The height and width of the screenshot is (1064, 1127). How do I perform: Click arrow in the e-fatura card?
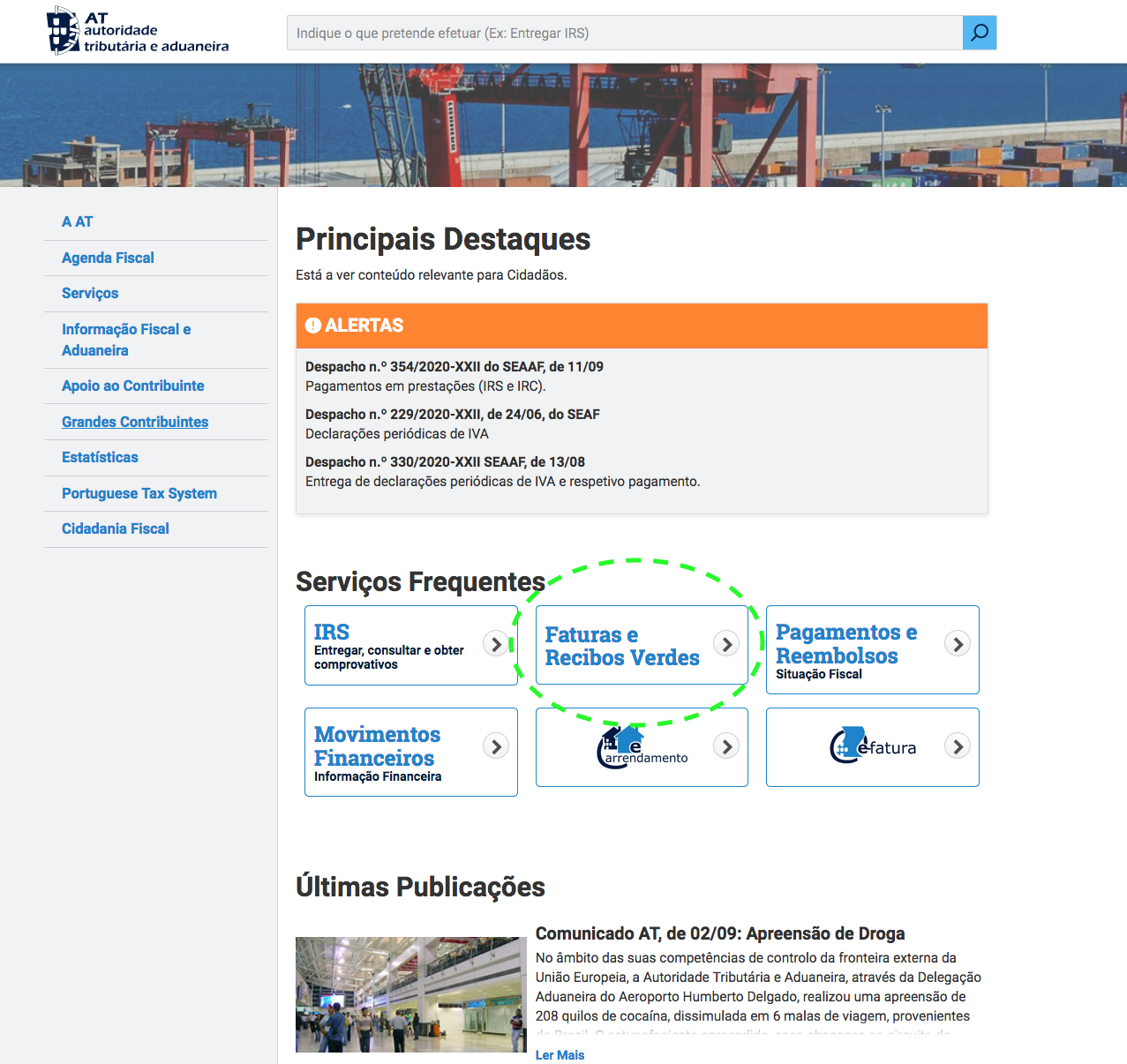click(x=958, y=746)
